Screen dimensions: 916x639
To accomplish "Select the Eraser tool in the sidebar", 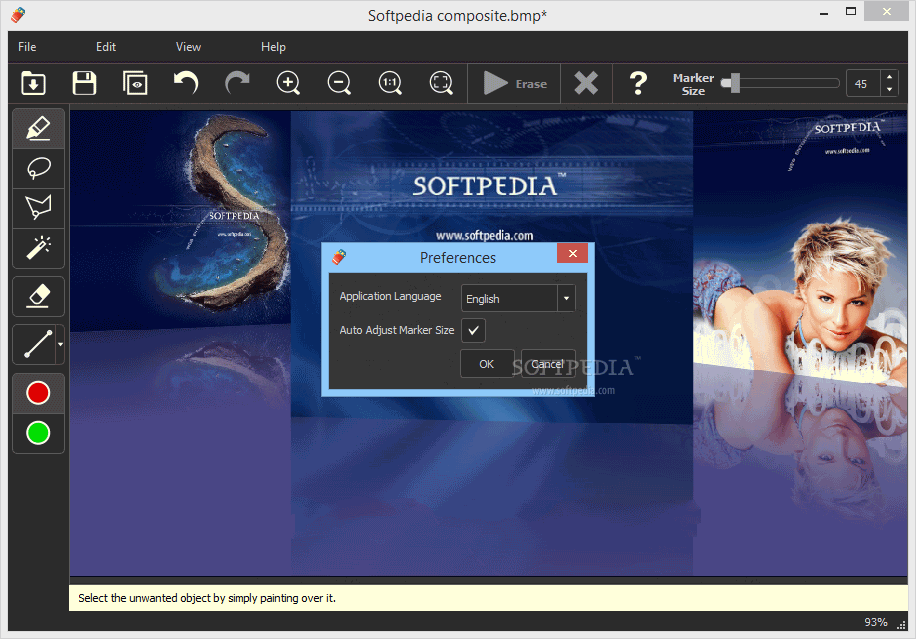I will point(39,296).
